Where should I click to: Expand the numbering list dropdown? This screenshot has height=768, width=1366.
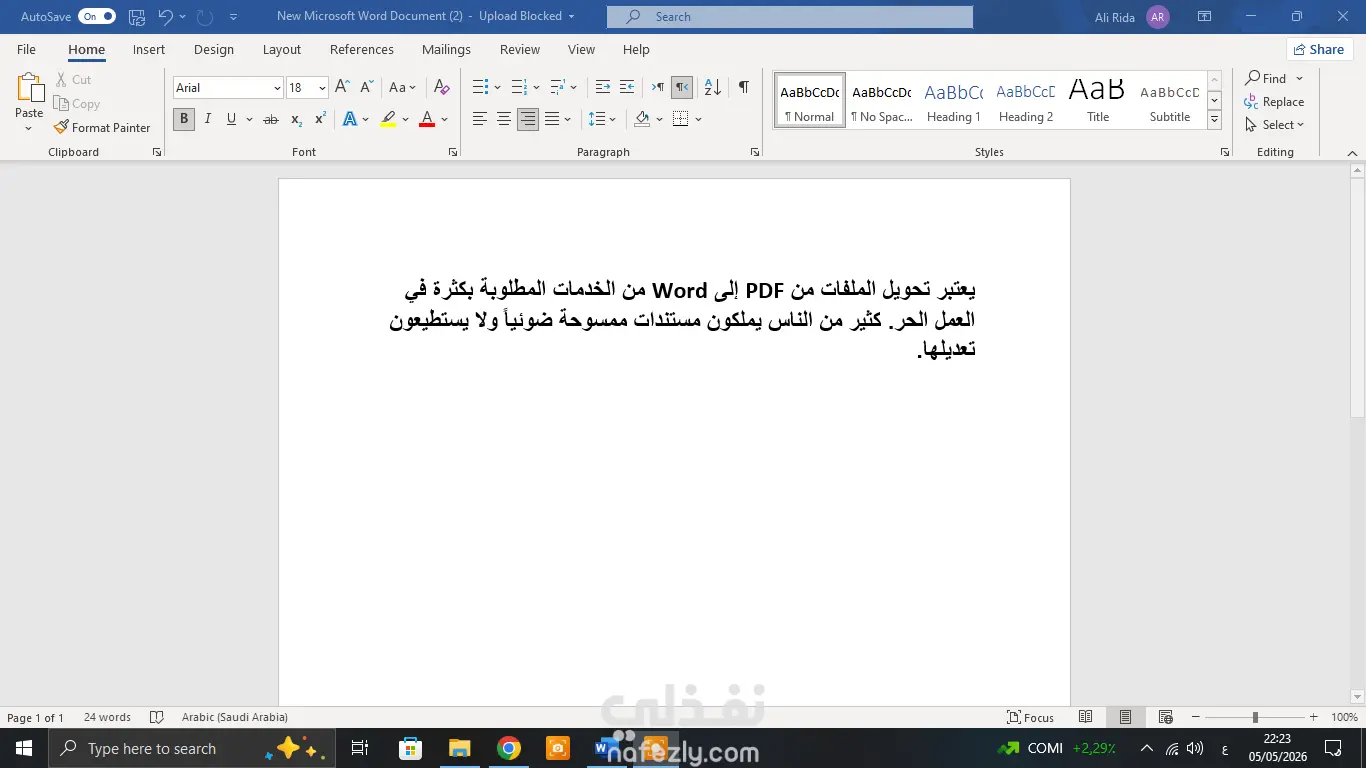pos(537,88)
